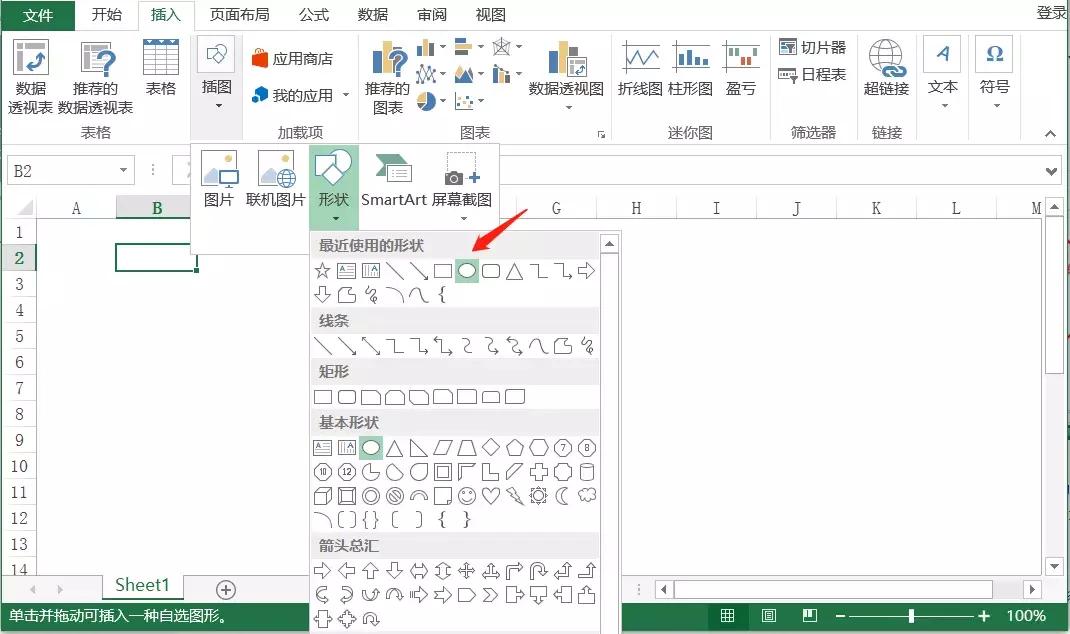
Task: Open the 视图 ribbon tab
Action: [x=489, y=15]
